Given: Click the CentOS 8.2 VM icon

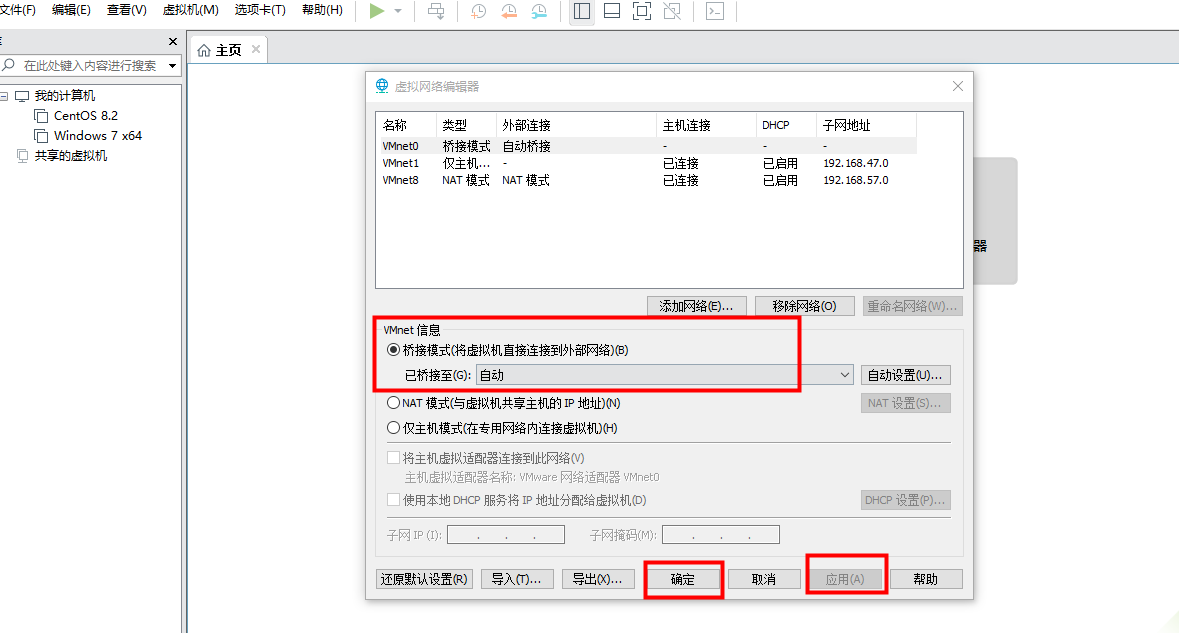Looking at the screenshot, I should click(41, 116).
